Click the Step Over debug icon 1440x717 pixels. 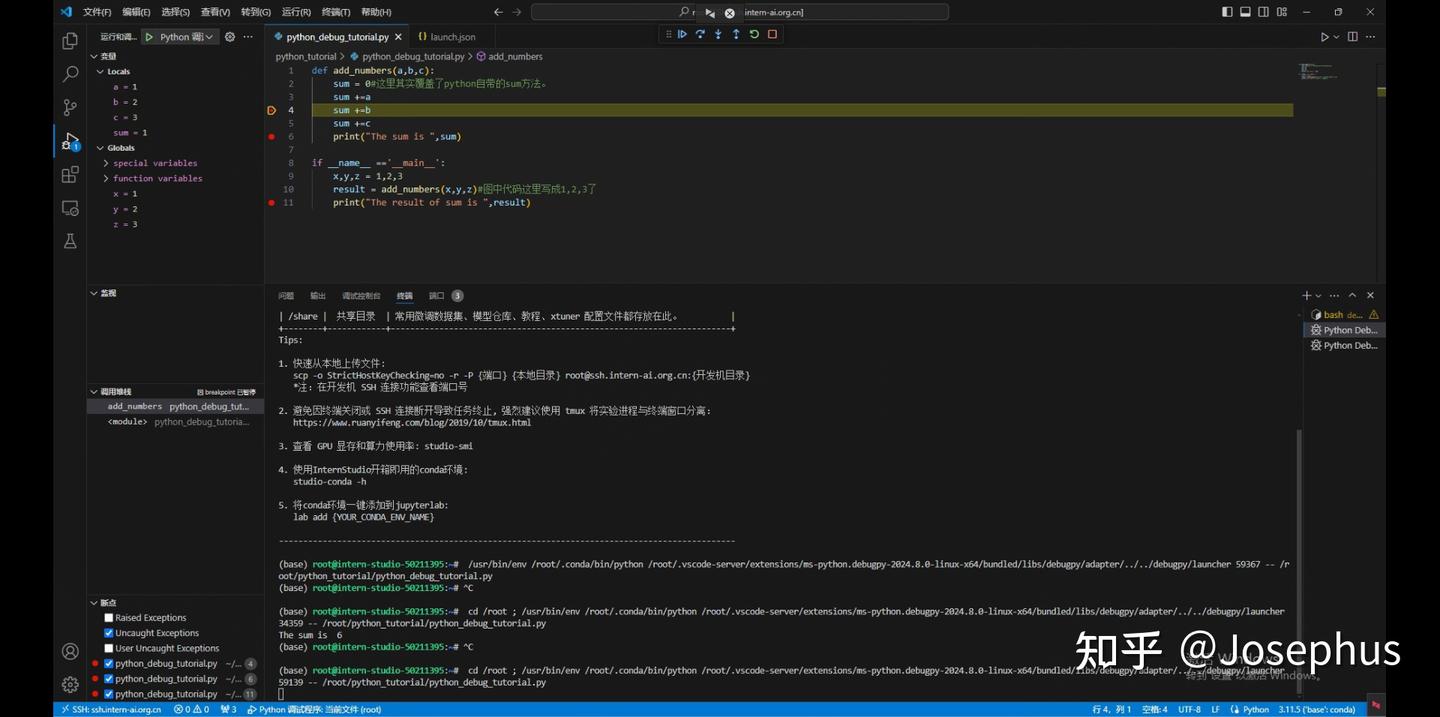coord(700,33)
